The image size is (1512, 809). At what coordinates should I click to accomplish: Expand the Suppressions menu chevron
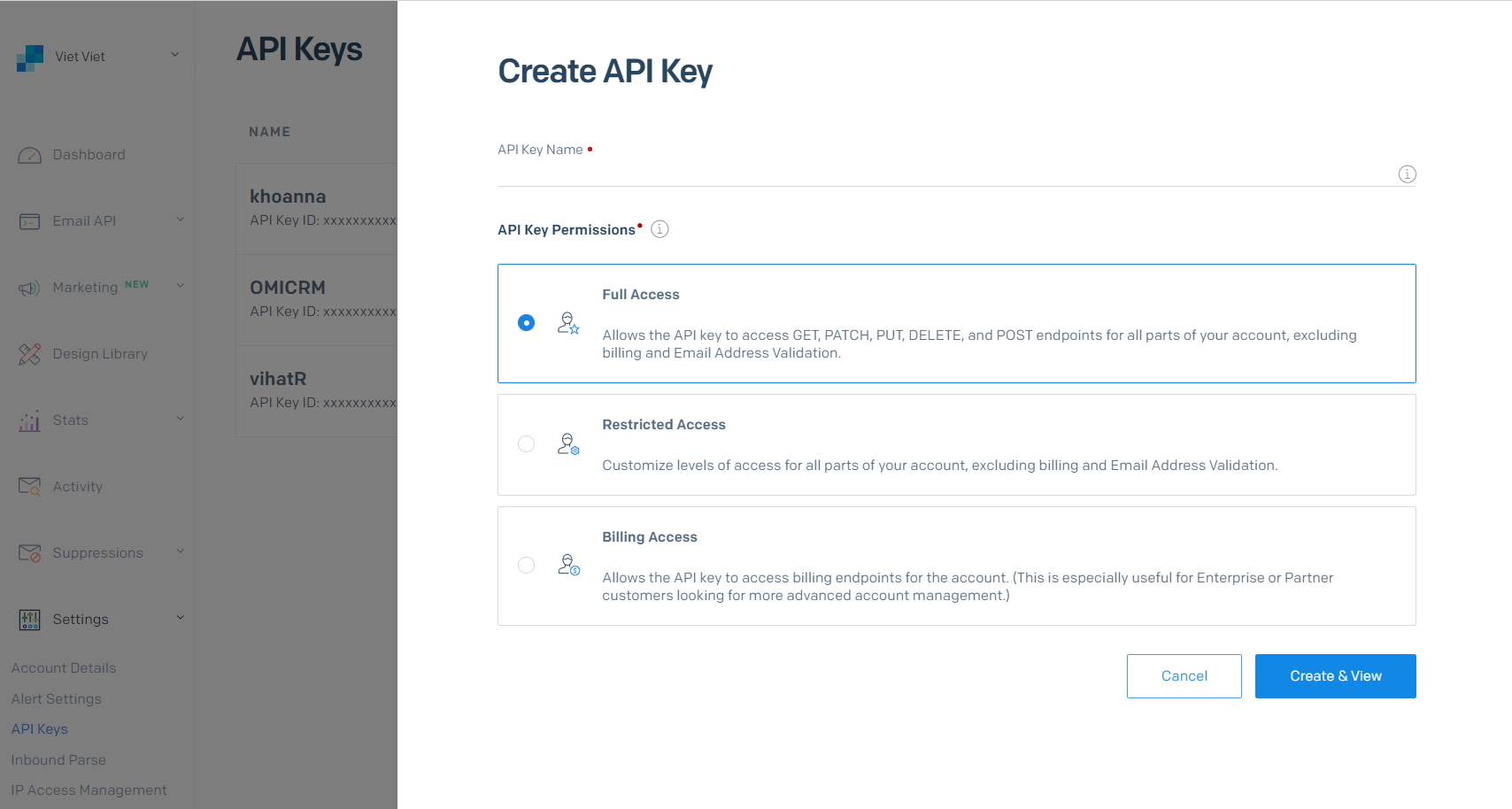[x=181, y=551]
